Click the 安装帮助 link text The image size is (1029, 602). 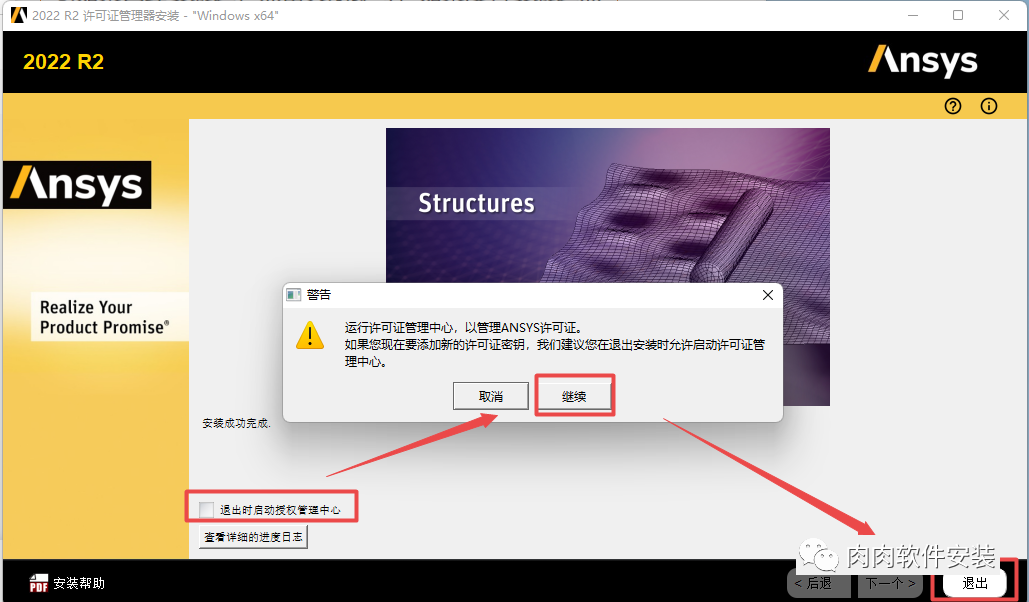pos(79,583)
